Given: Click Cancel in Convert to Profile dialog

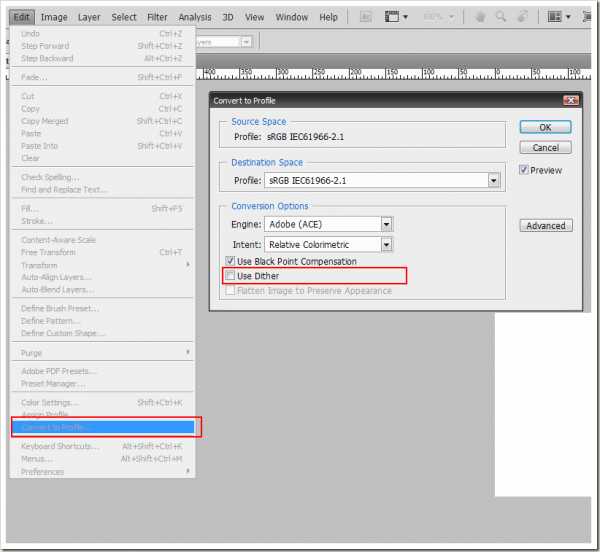Looking at the screenshot, I should pos(545,148).
